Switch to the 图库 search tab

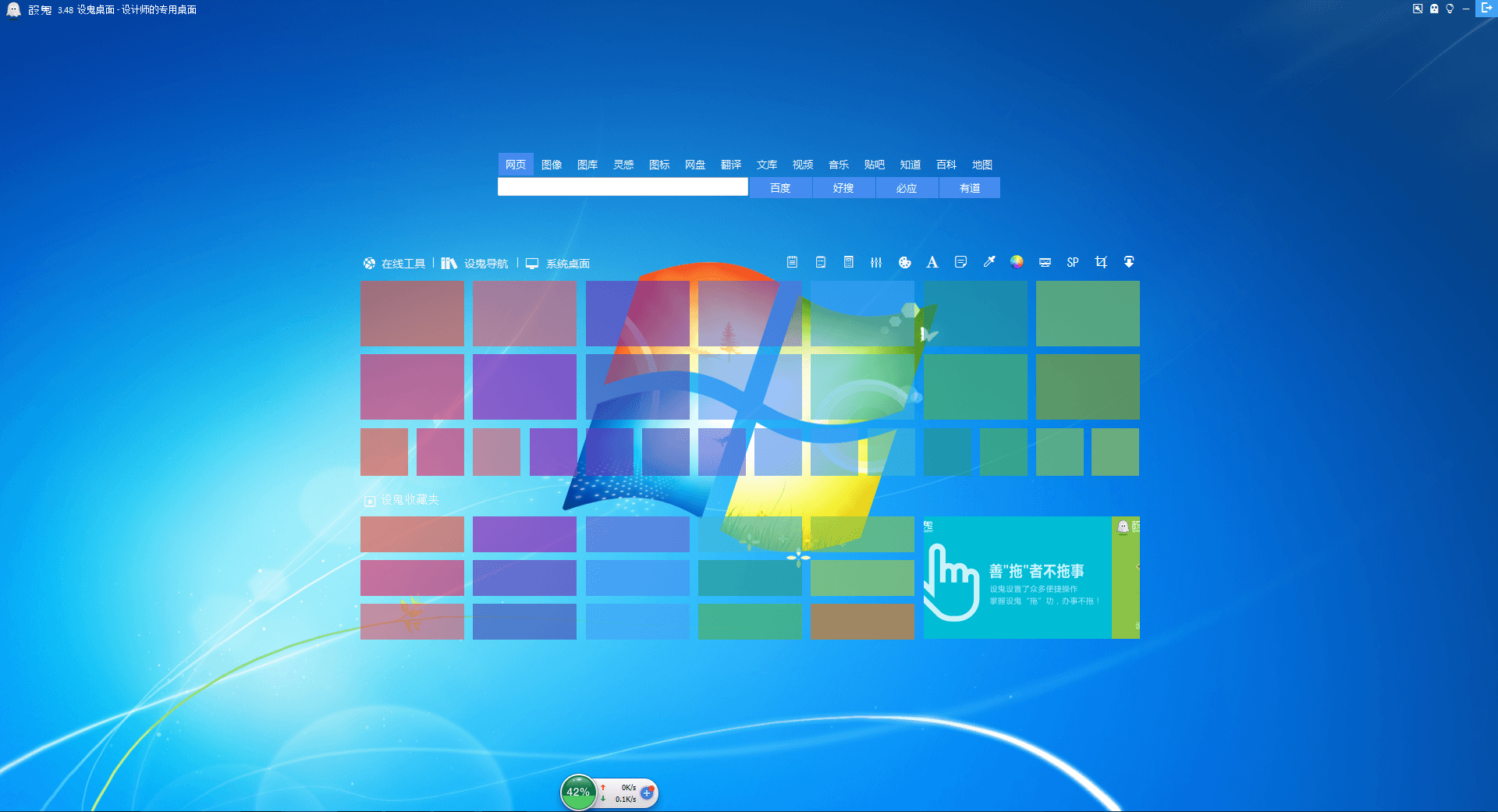click(587, 165)
